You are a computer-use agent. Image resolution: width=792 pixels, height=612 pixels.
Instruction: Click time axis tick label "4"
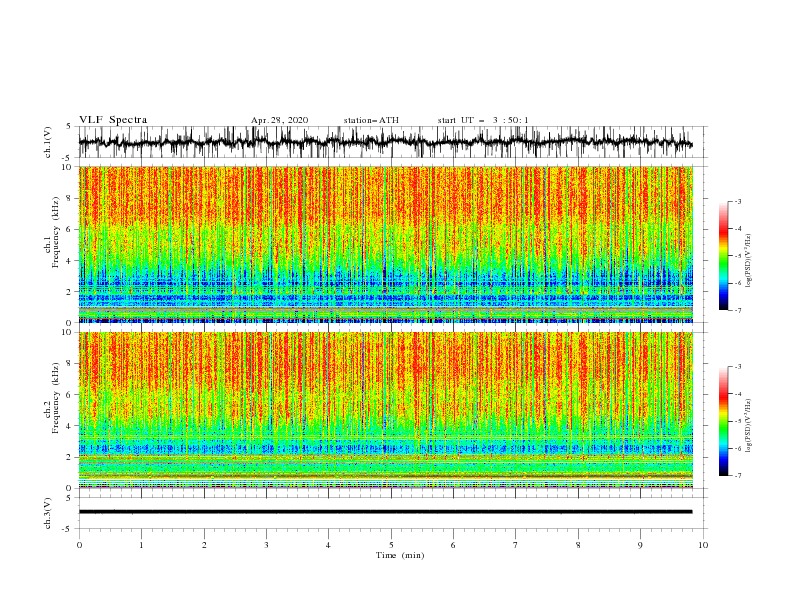tap(329, 545)
